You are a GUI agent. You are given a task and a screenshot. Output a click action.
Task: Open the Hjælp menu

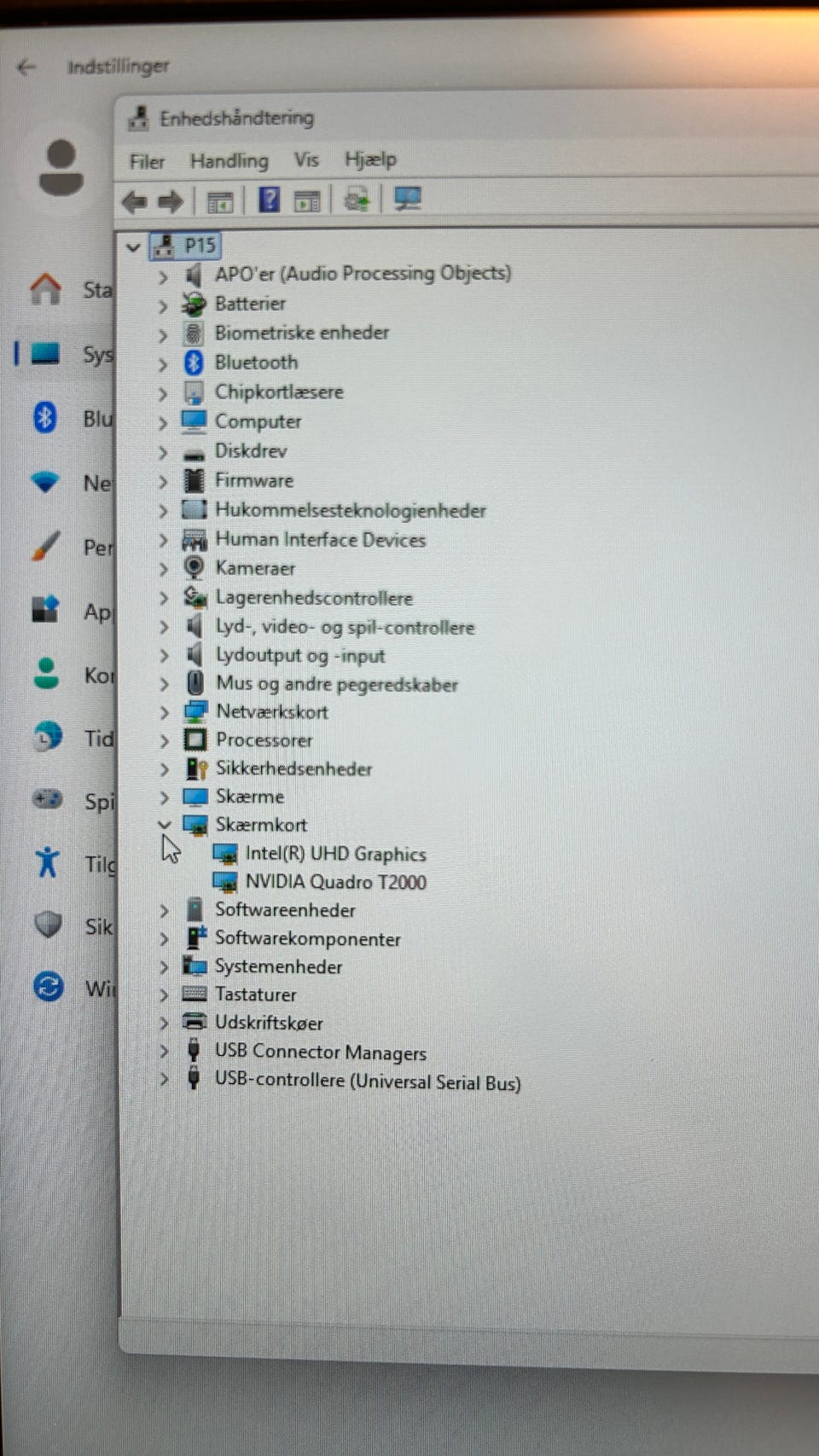[370, 160]
